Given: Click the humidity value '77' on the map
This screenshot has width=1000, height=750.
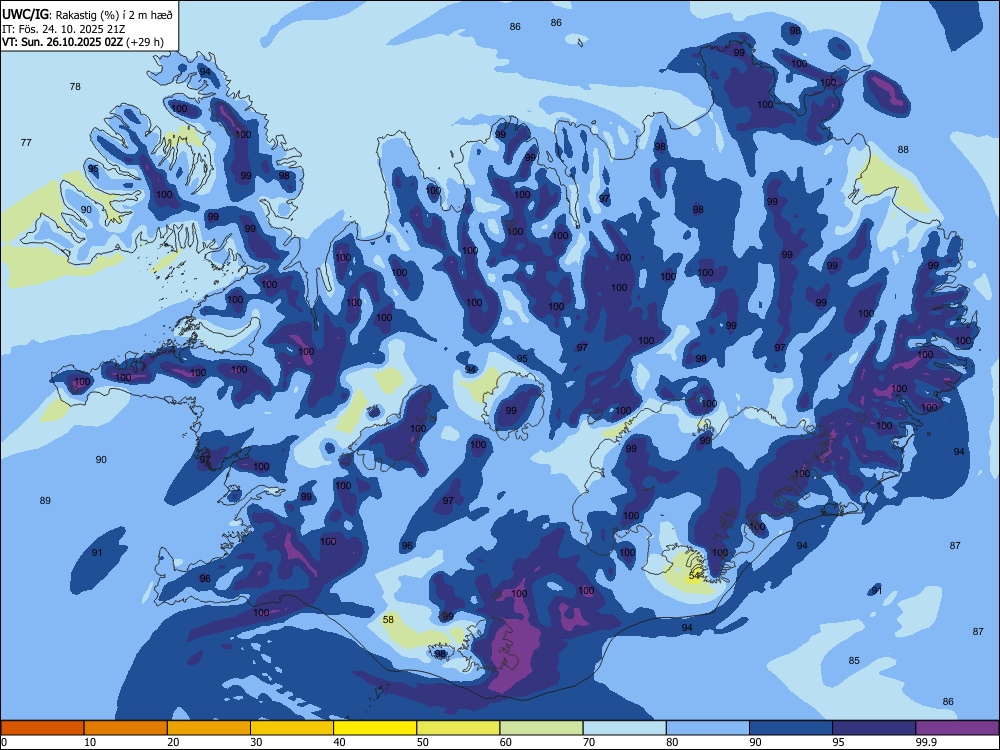Looking at the screenshot, I should click(x=26, y=143).
